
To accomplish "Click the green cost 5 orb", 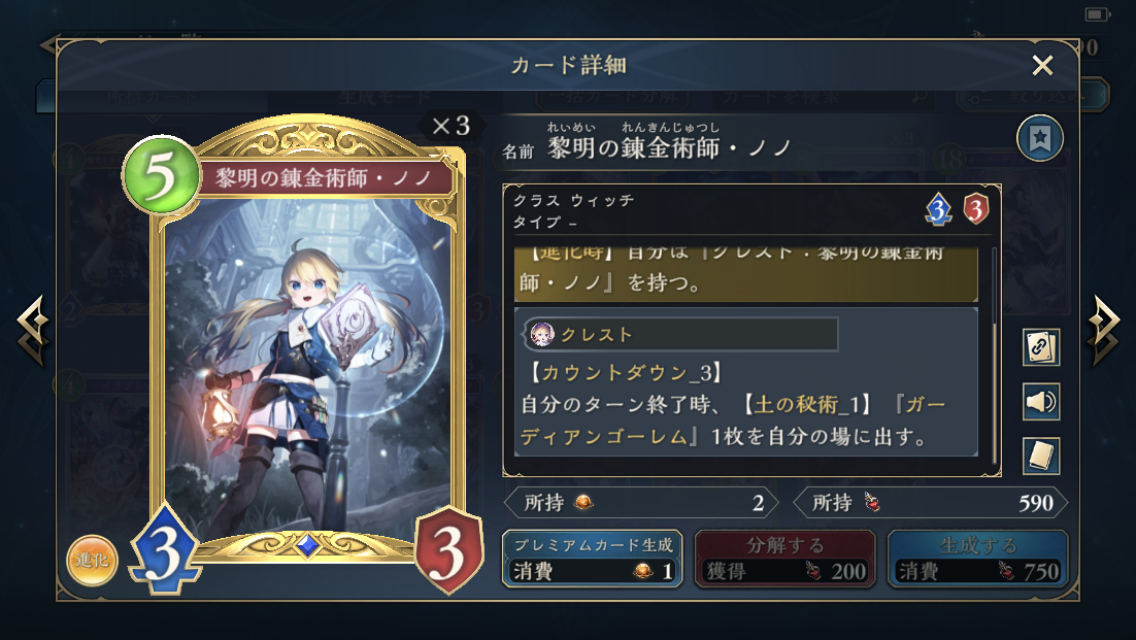I will coord(161,175).
